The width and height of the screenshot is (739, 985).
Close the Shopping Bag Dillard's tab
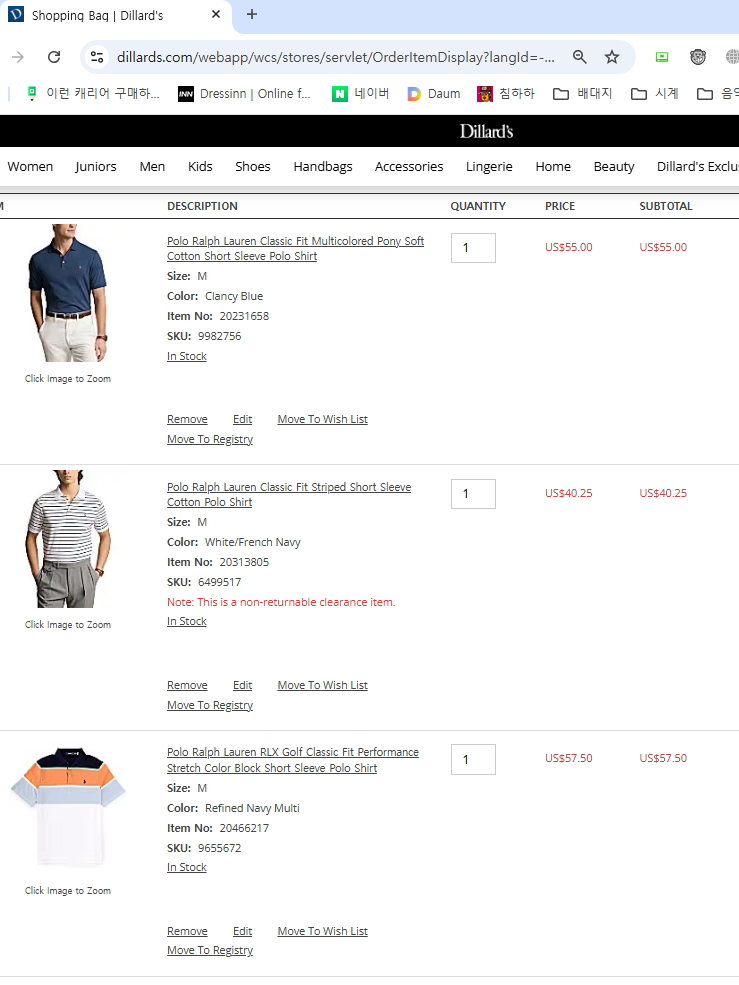click(216, 14)
